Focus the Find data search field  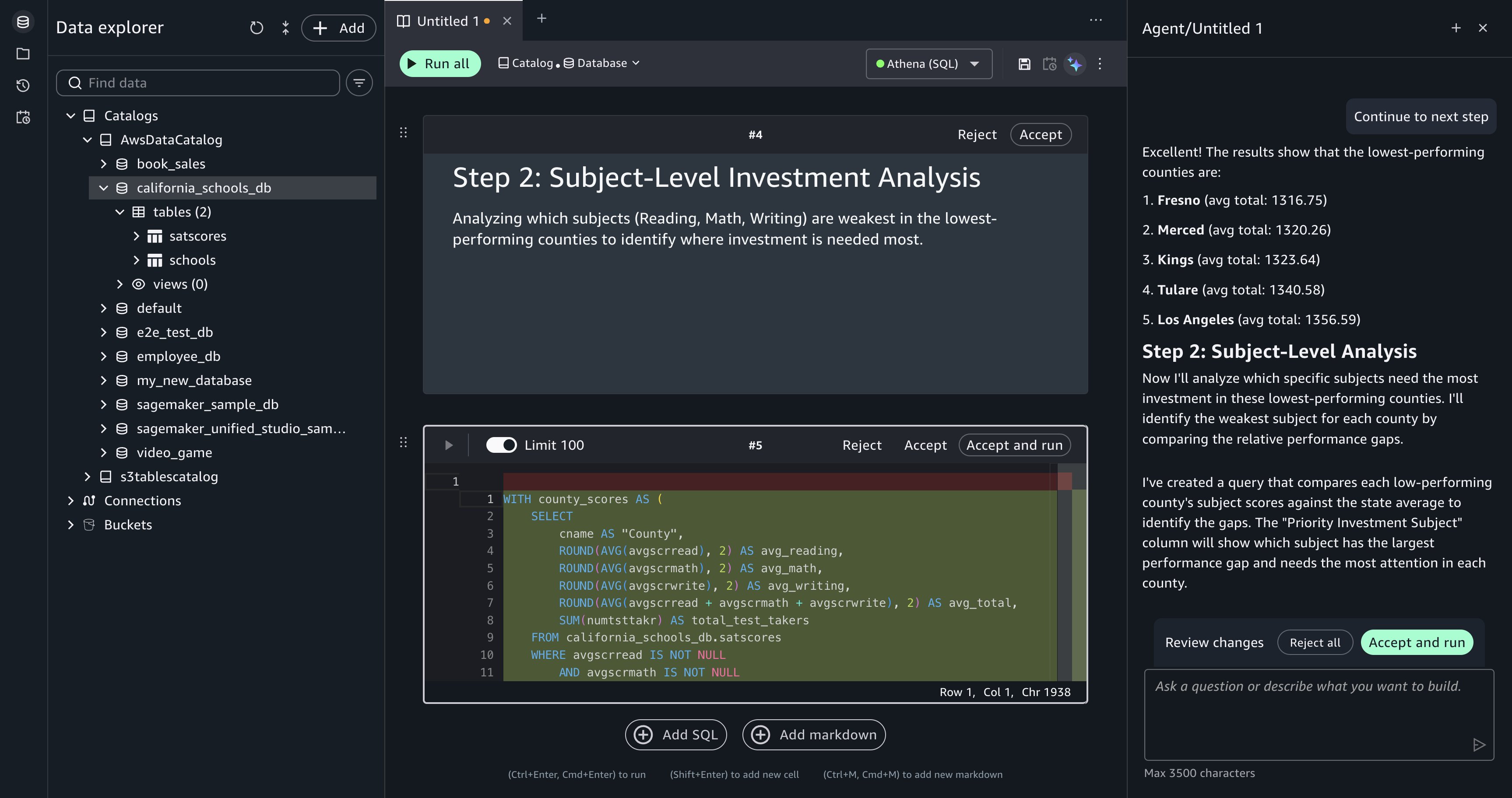[198, 83]
